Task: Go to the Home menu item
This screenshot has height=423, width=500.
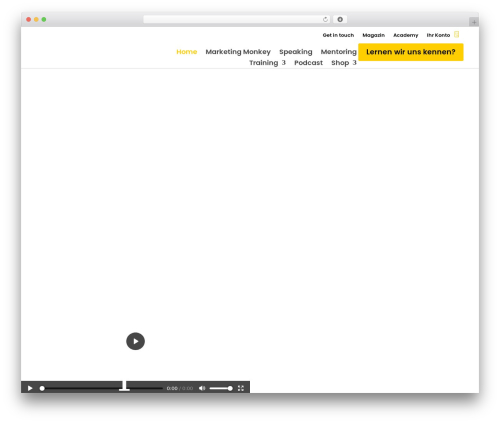Action: [187, 52]
